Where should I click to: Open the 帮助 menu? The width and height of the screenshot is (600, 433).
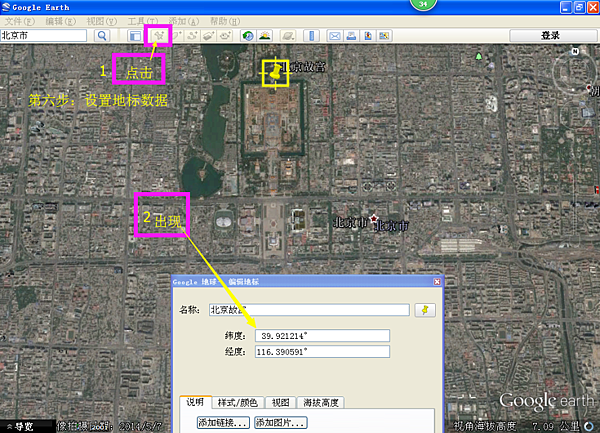225,21
